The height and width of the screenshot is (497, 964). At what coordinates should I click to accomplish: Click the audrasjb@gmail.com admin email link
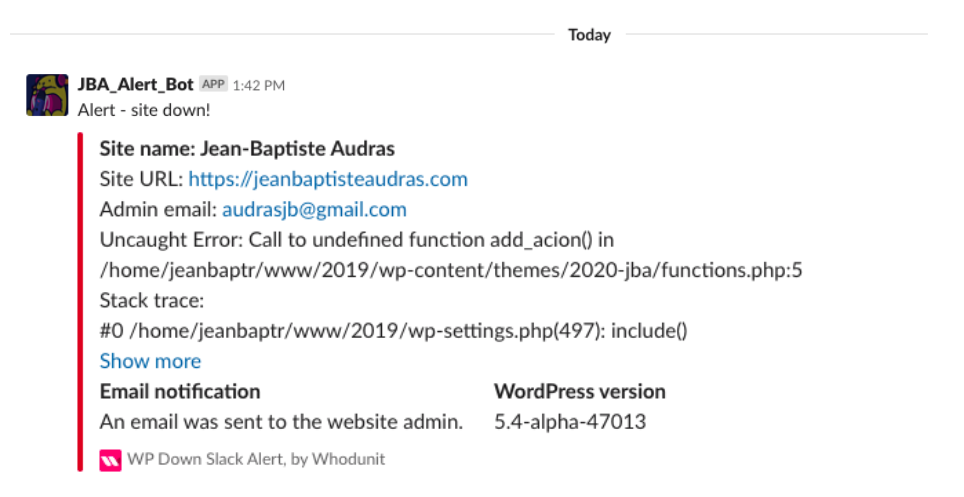(314, 209)
